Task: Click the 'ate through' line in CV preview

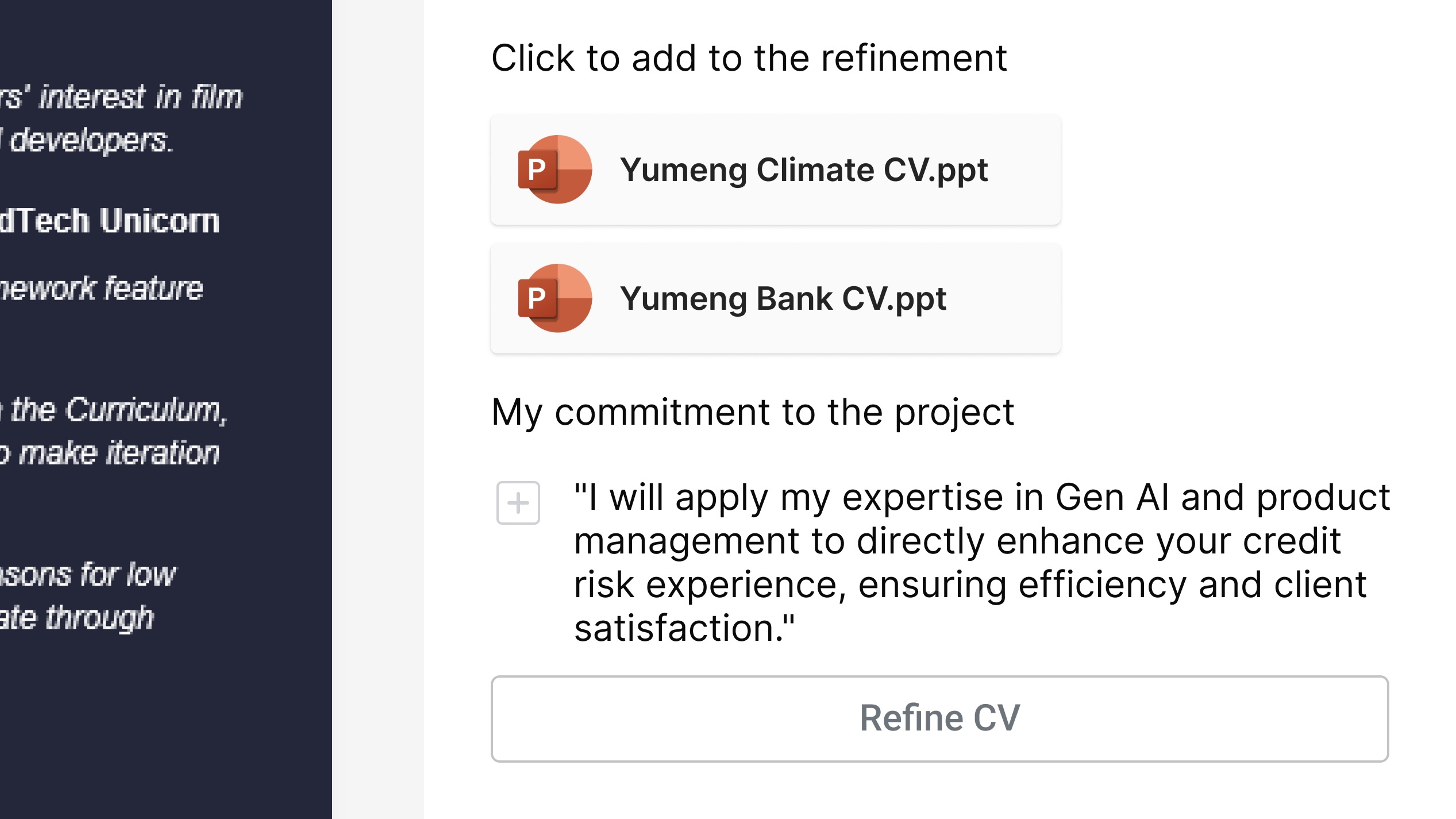Action: (x=77, y=618)
